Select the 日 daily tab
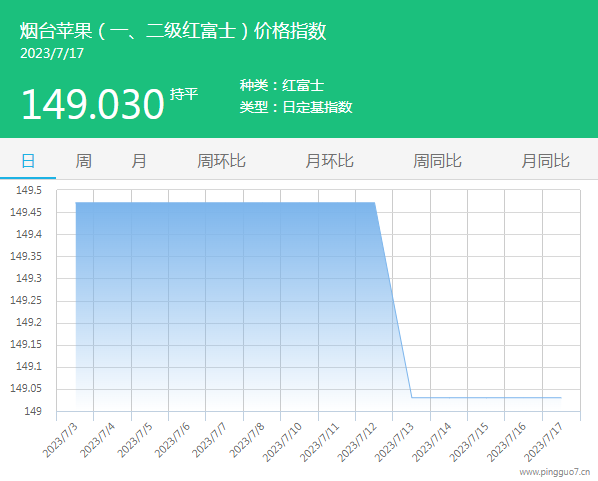The width and height of the screenshot is (598, 481). (28, 161)
